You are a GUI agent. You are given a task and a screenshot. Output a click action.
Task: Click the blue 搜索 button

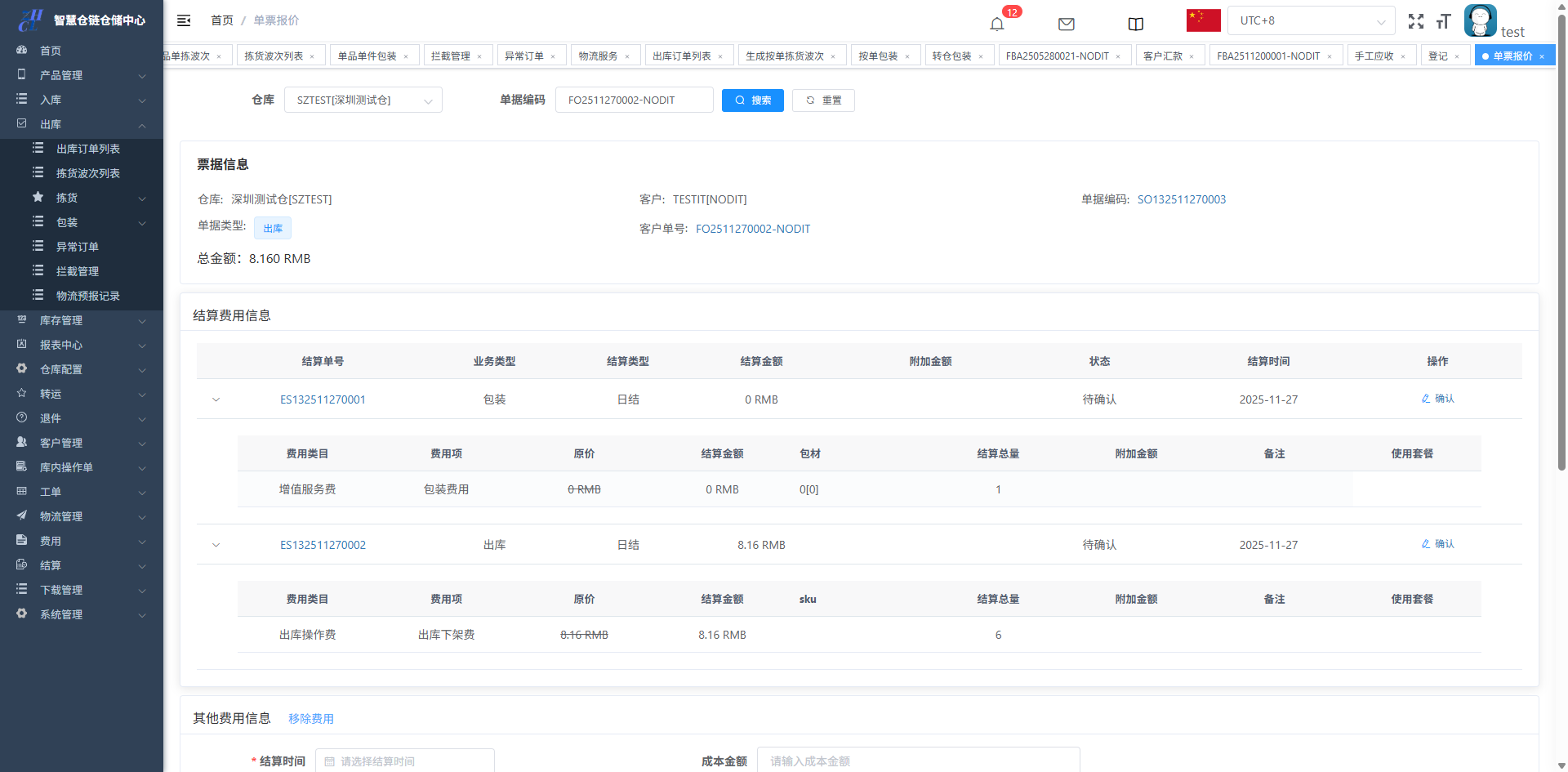pyautogui.click(x=752, y=100)
